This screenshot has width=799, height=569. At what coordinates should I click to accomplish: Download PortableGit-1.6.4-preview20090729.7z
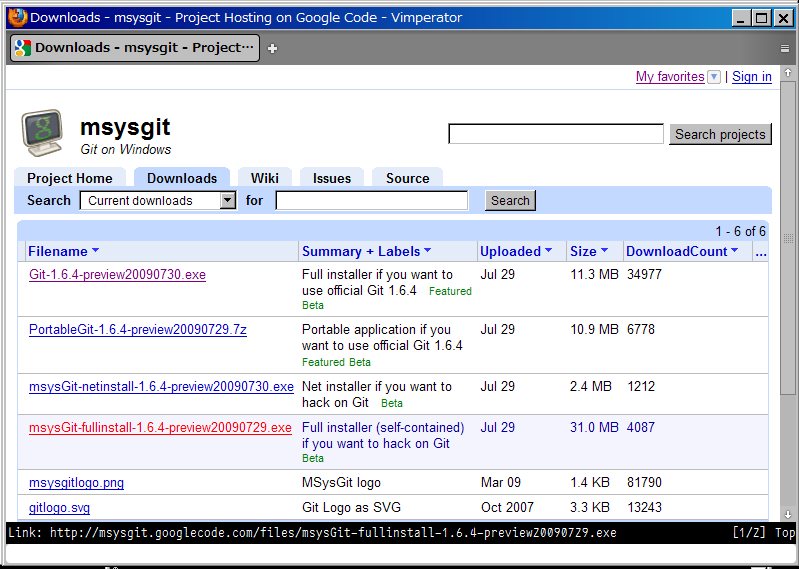(138, 330)
